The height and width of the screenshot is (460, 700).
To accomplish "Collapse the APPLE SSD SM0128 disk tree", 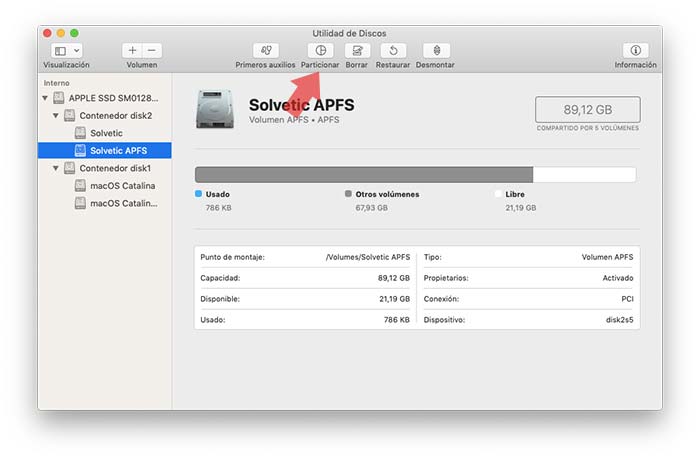I will 45,98.
